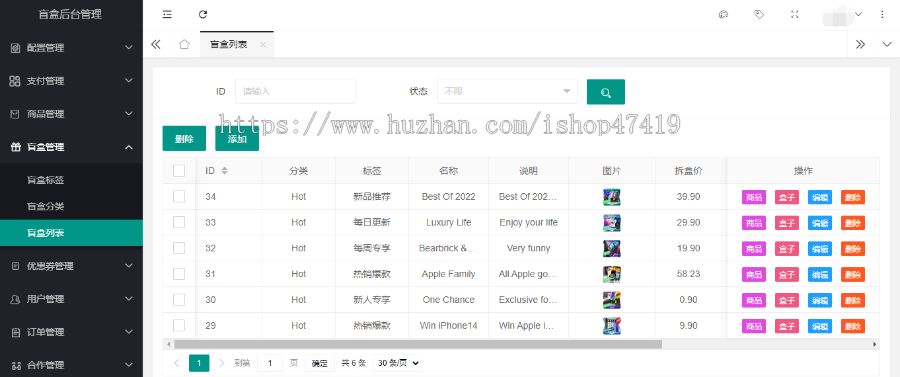
Task: Click the 优惠券管理 sidebar icon
Action: coord(15,266)
